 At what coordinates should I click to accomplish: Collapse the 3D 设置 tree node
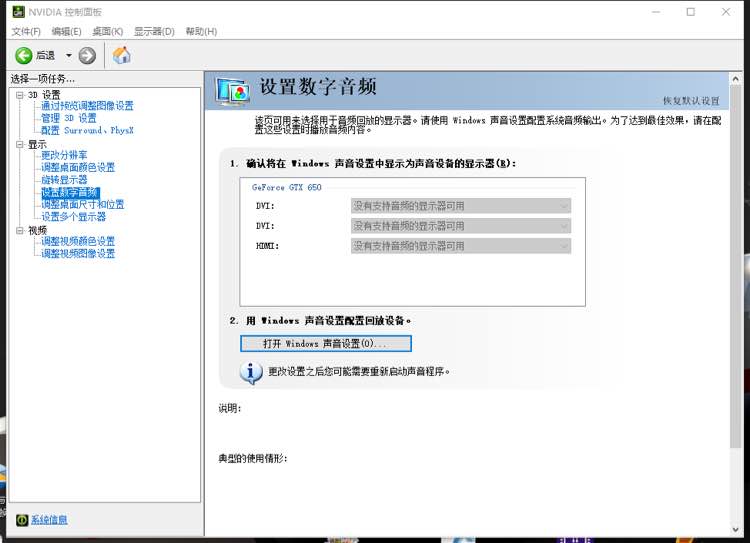pyautogui.click(x=20, y=95)
